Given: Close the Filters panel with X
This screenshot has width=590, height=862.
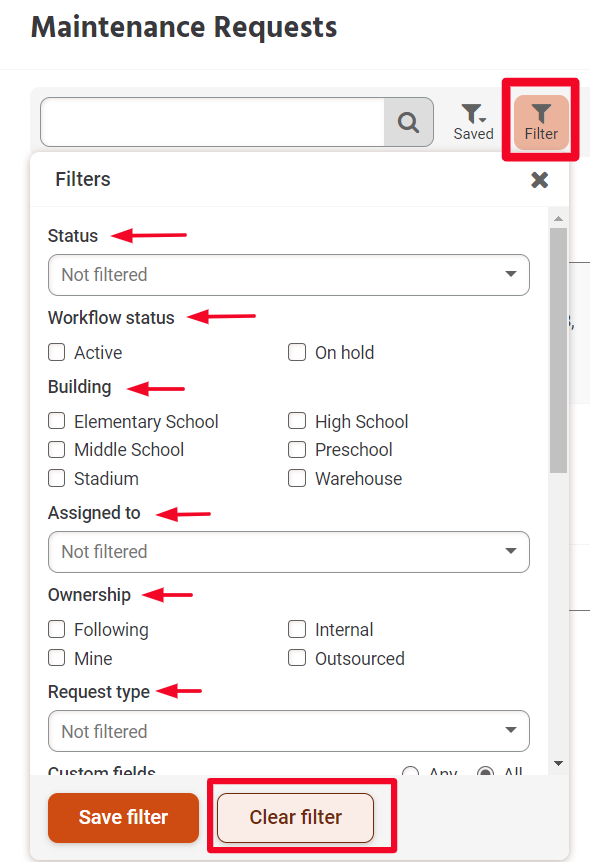Looking at the screenshot, I should [539, 180].
